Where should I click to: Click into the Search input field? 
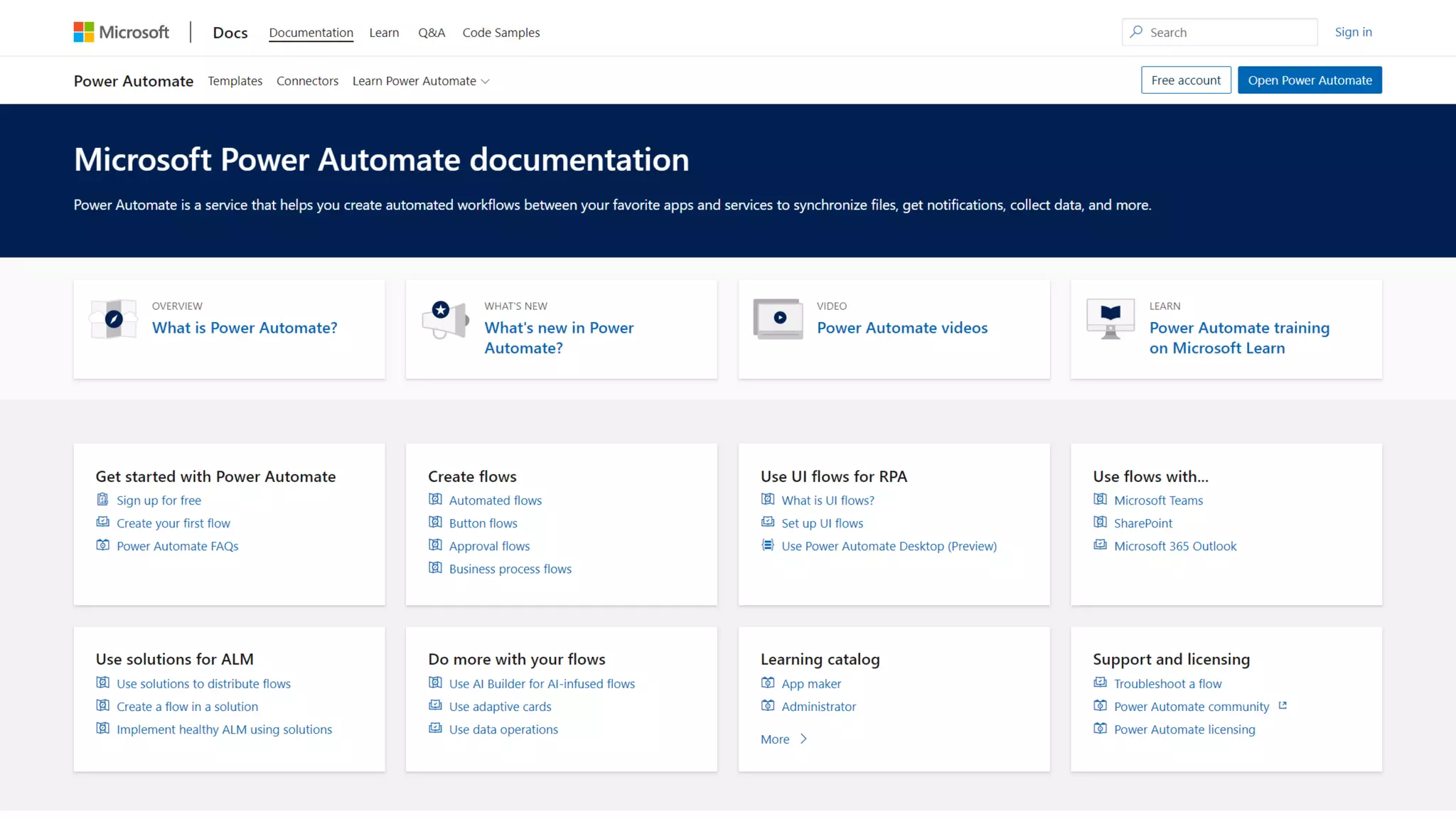coord(1228,33)
